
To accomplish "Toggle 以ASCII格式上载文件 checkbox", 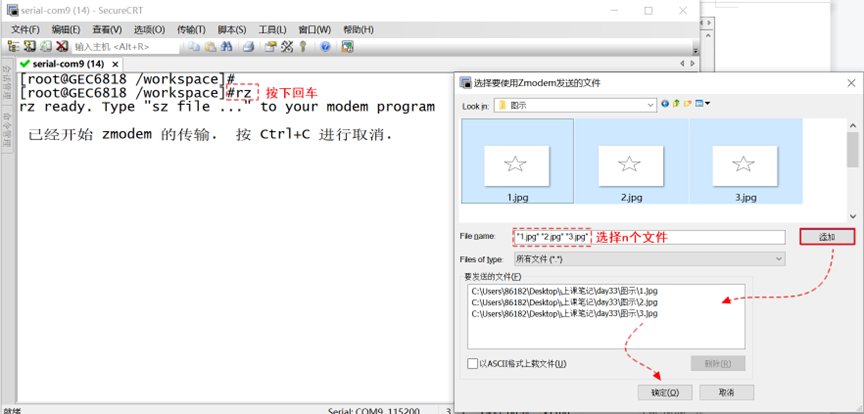I will [472, 364].
